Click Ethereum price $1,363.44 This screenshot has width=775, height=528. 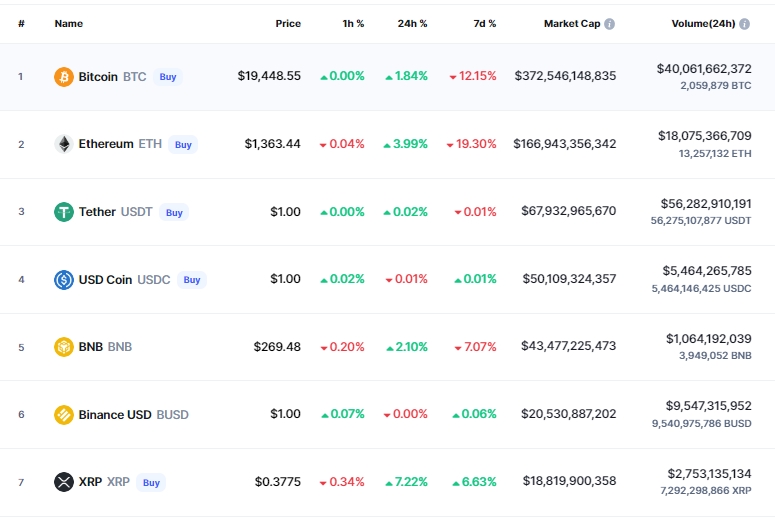[x=272, y=144]
